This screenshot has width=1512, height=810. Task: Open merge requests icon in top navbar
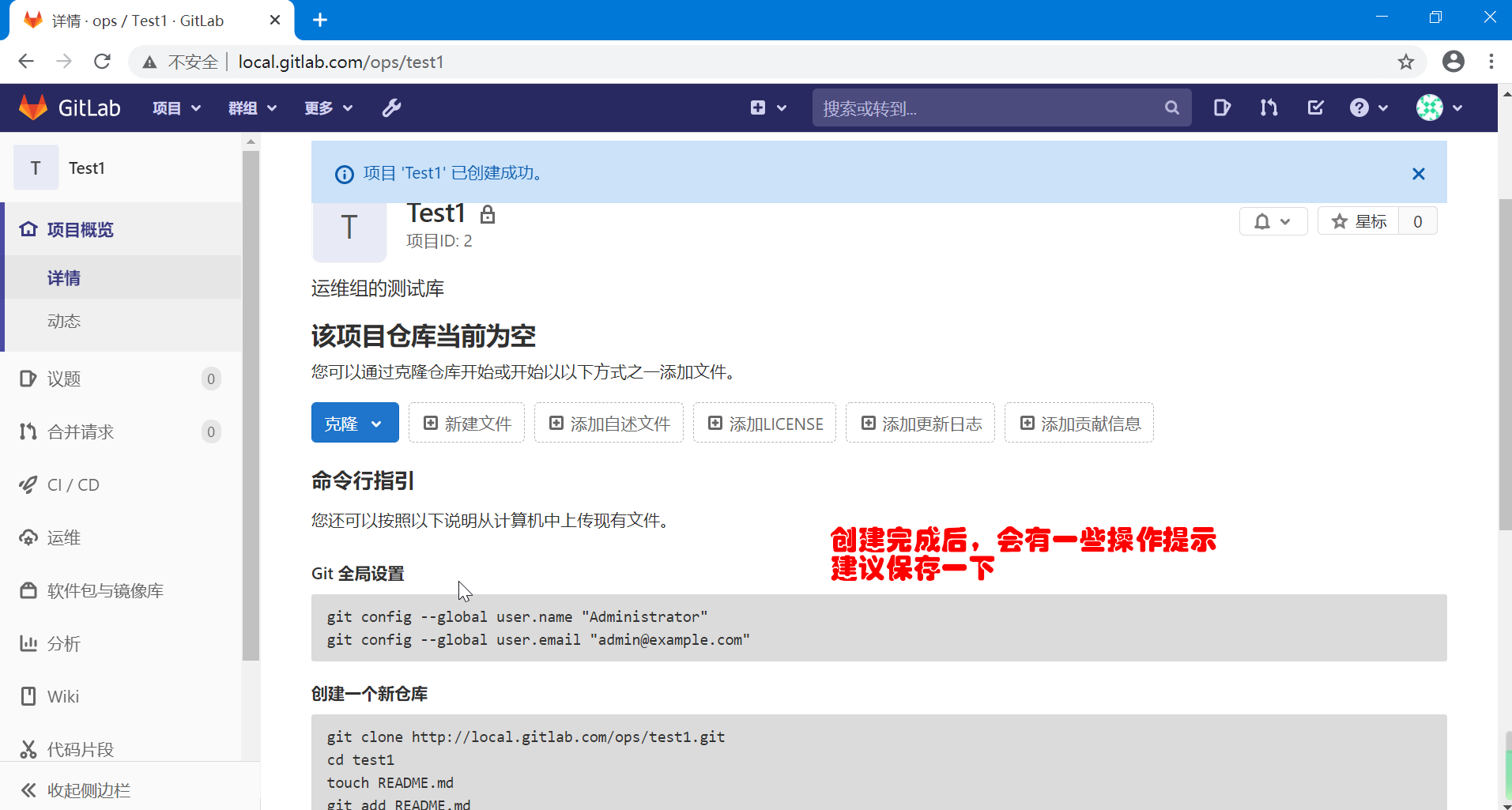(x=1269, y=107)
